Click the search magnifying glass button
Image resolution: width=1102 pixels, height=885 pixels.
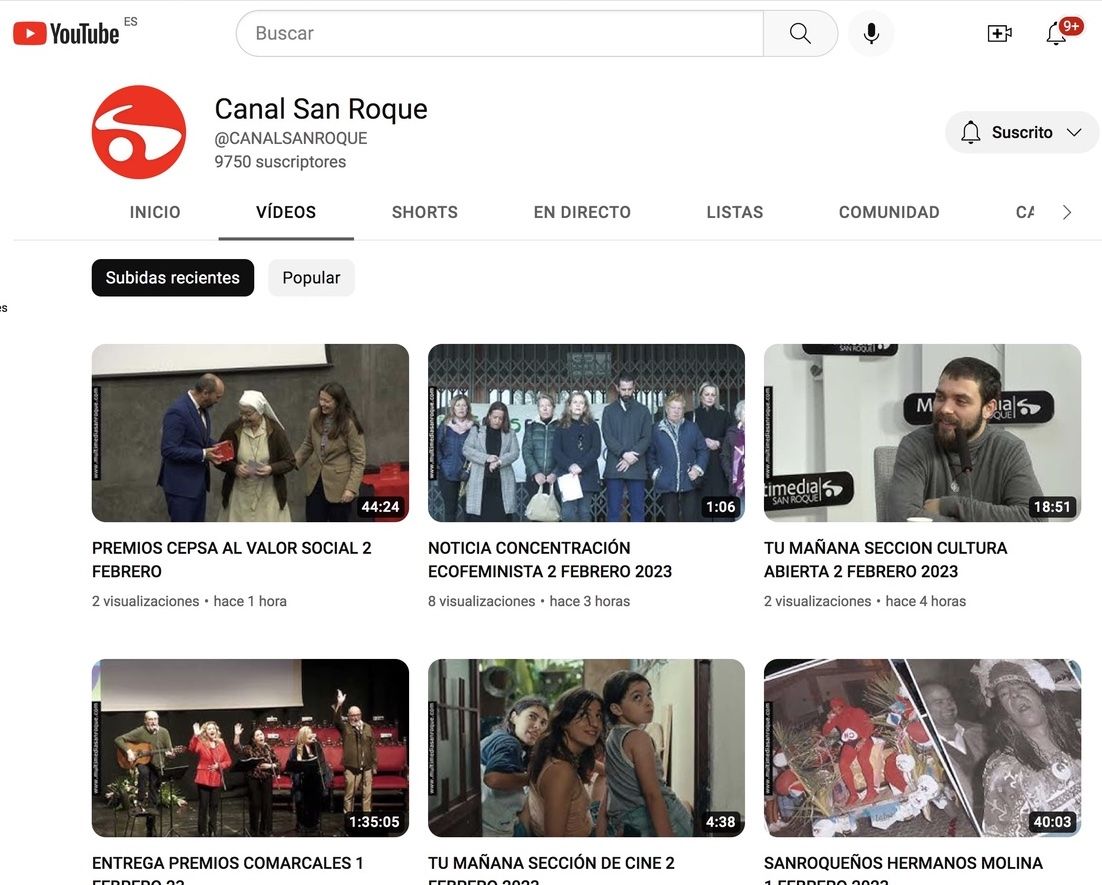[800, 33]
